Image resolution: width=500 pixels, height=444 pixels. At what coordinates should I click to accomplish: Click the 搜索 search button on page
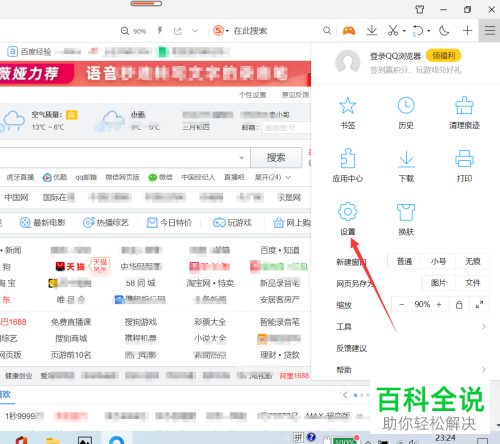pos(276,158)
